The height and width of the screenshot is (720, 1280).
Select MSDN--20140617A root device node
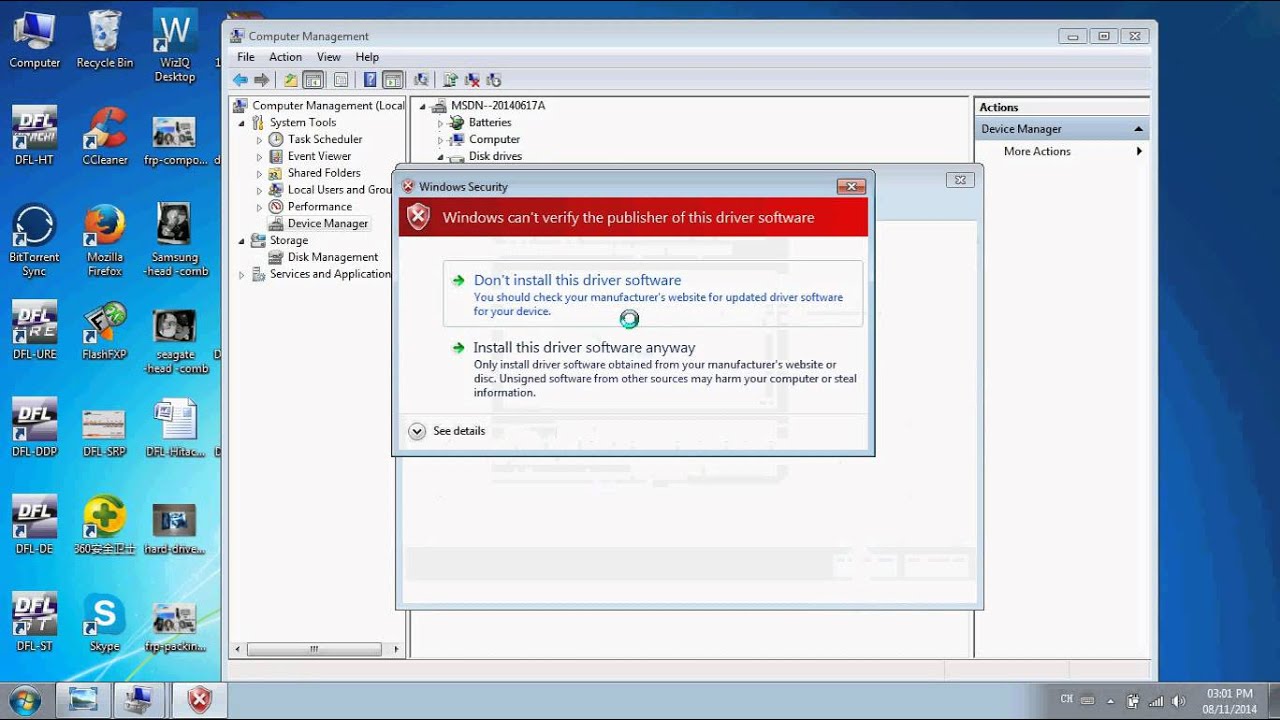[498, 106]
